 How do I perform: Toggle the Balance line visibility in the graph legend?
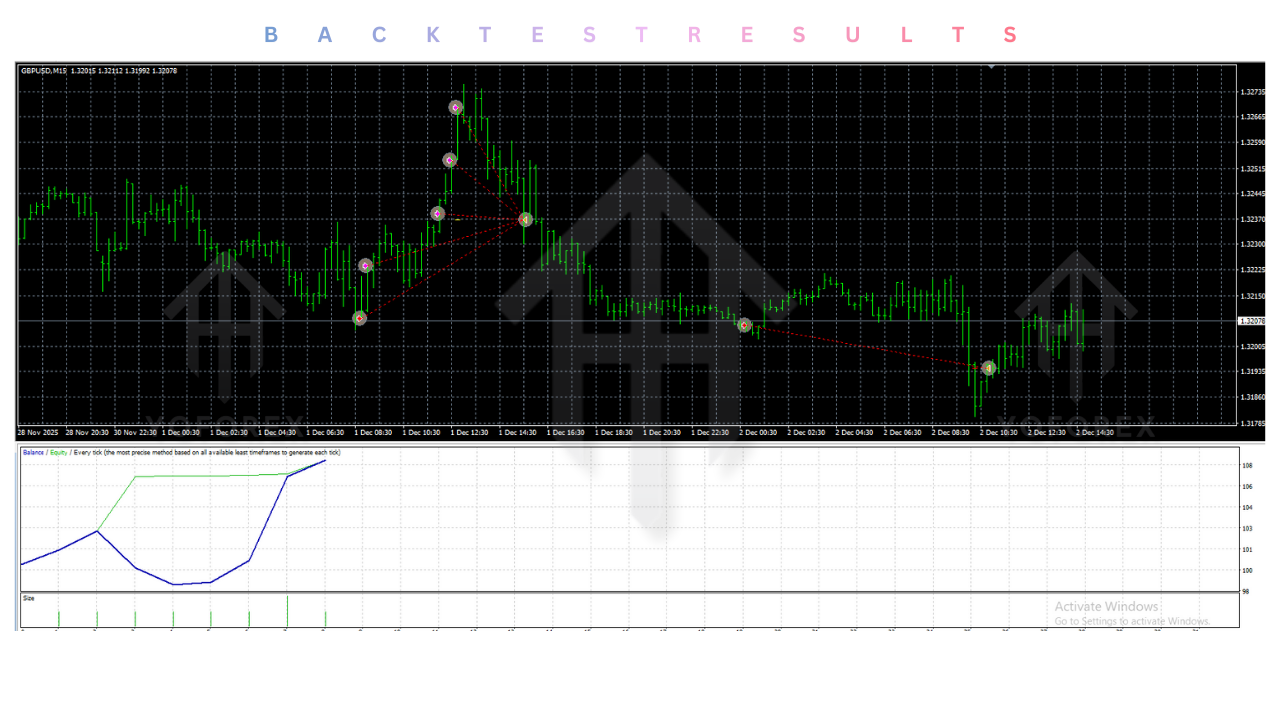(x=32, y=452)
